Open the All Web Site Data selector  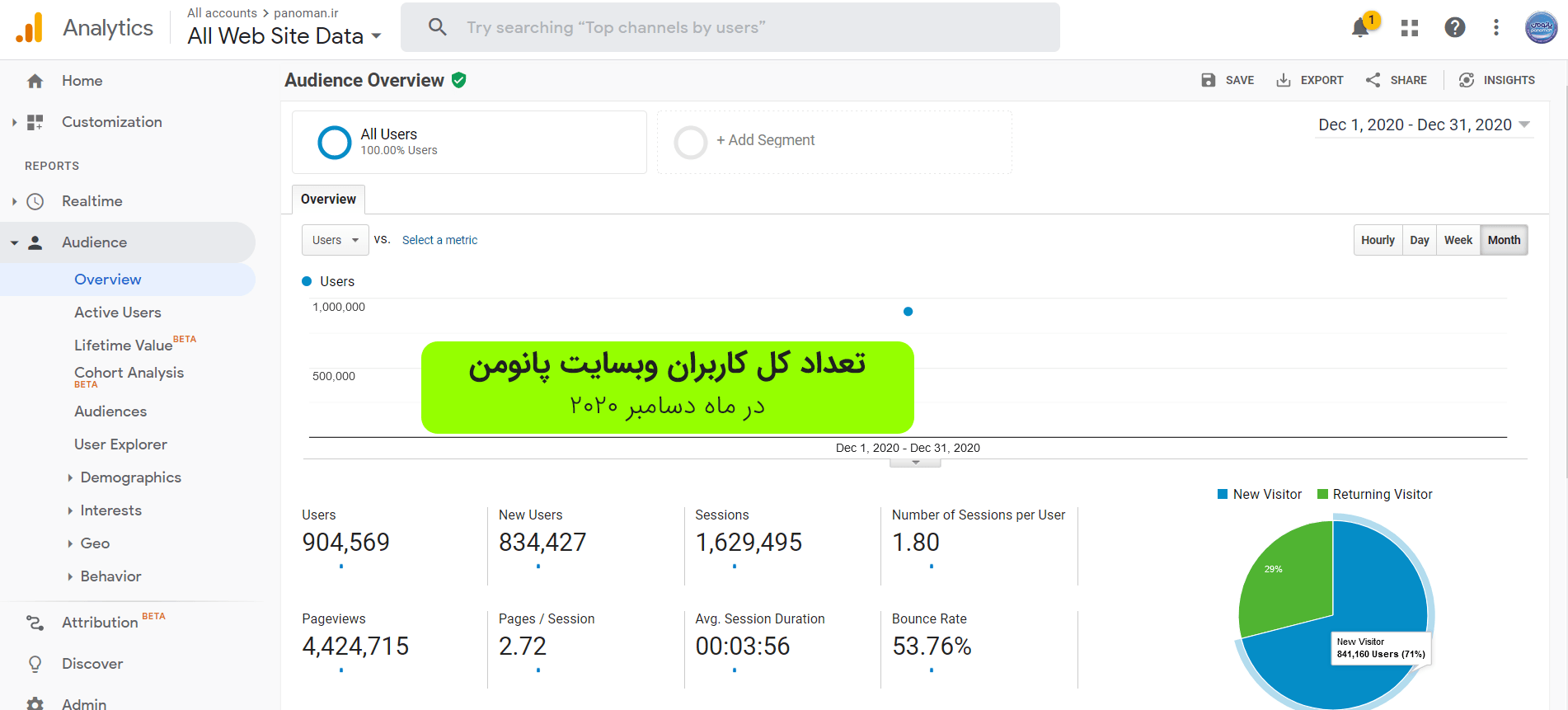tap(284, 36)
